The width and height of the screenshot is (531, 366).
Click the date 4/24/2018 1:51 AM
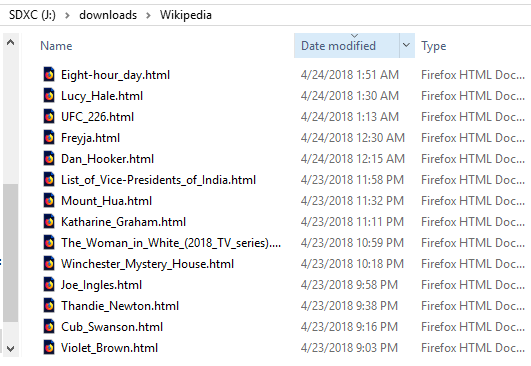[350, 75]
